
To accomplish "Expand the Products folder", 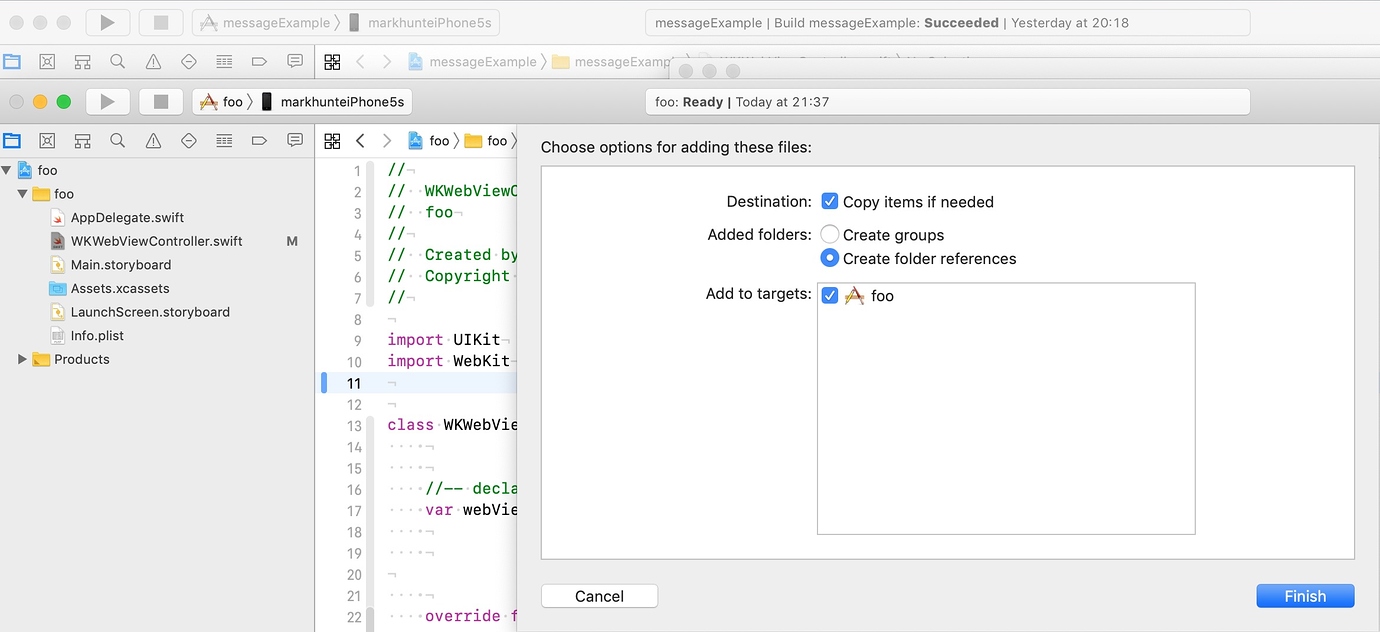I will point(22,359).
